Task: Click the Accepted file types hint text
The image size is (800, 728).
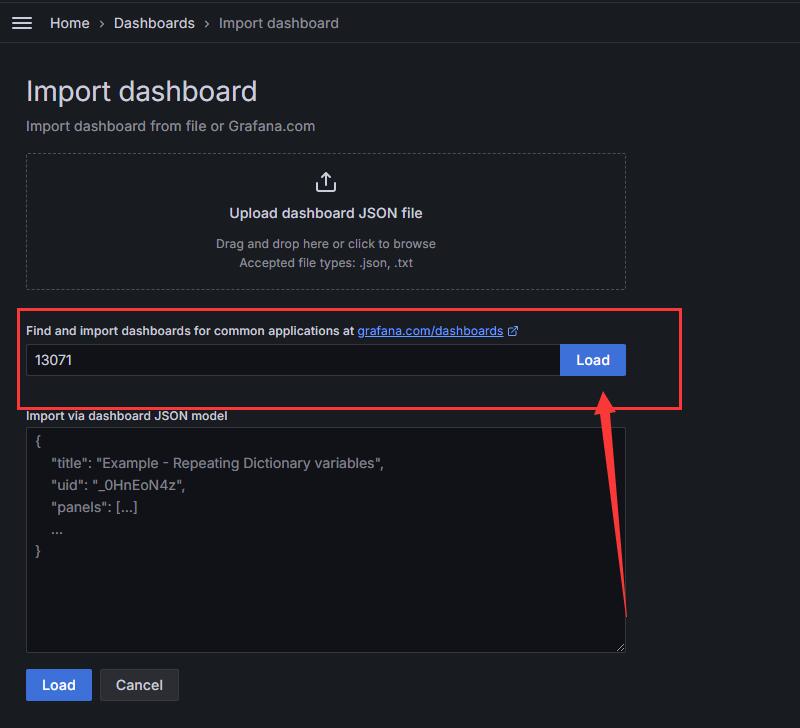Action: point(326,263)
